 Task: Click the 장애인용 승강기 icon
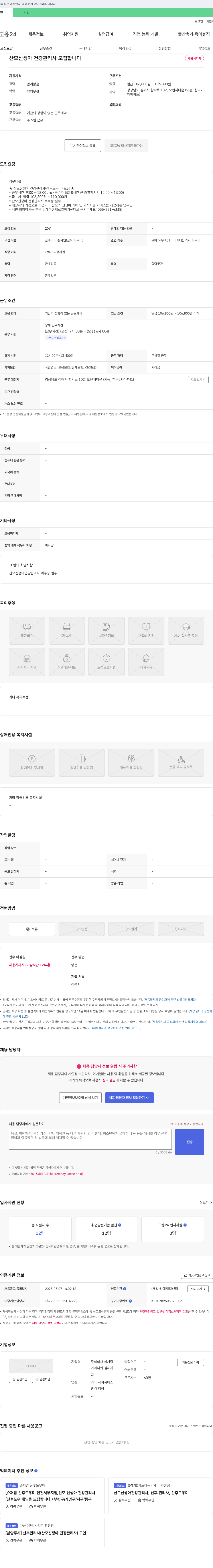[81, 763]
